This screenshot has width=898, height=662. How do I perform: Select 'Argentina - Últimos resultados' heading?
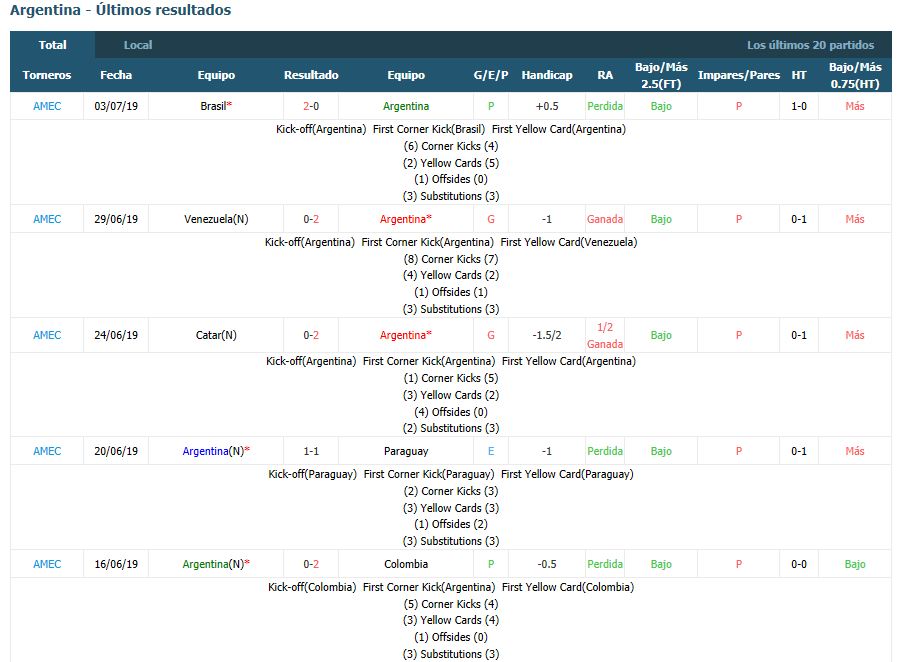tap(121, 10)
